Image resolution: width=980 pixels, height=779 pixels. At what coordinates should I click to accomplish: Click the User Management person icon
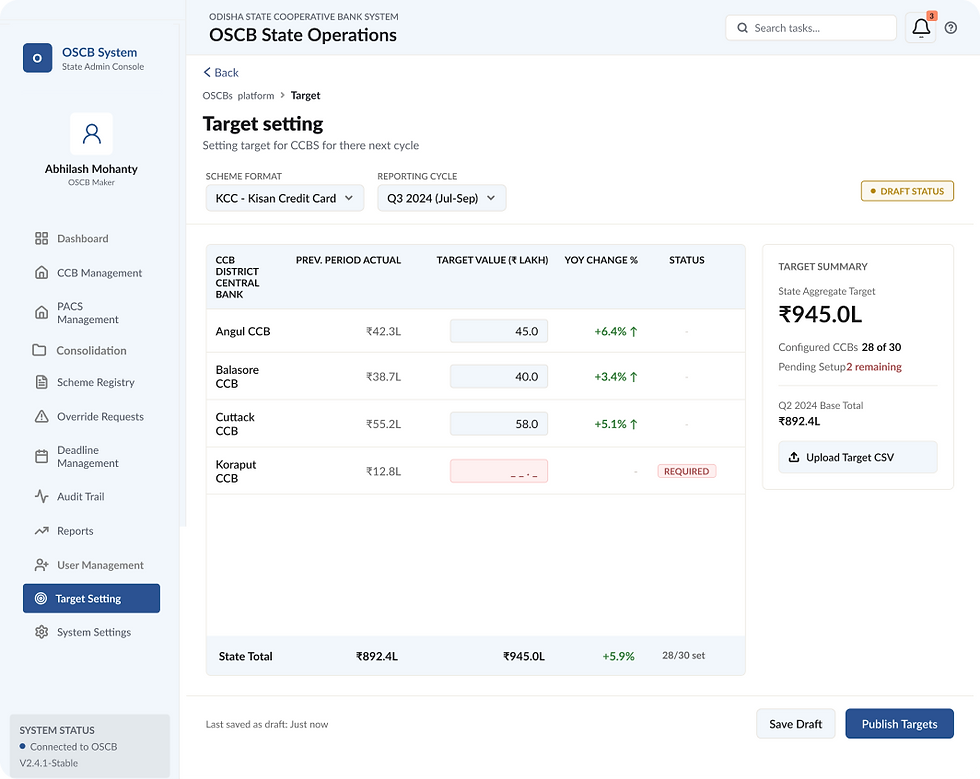(41, 565)
